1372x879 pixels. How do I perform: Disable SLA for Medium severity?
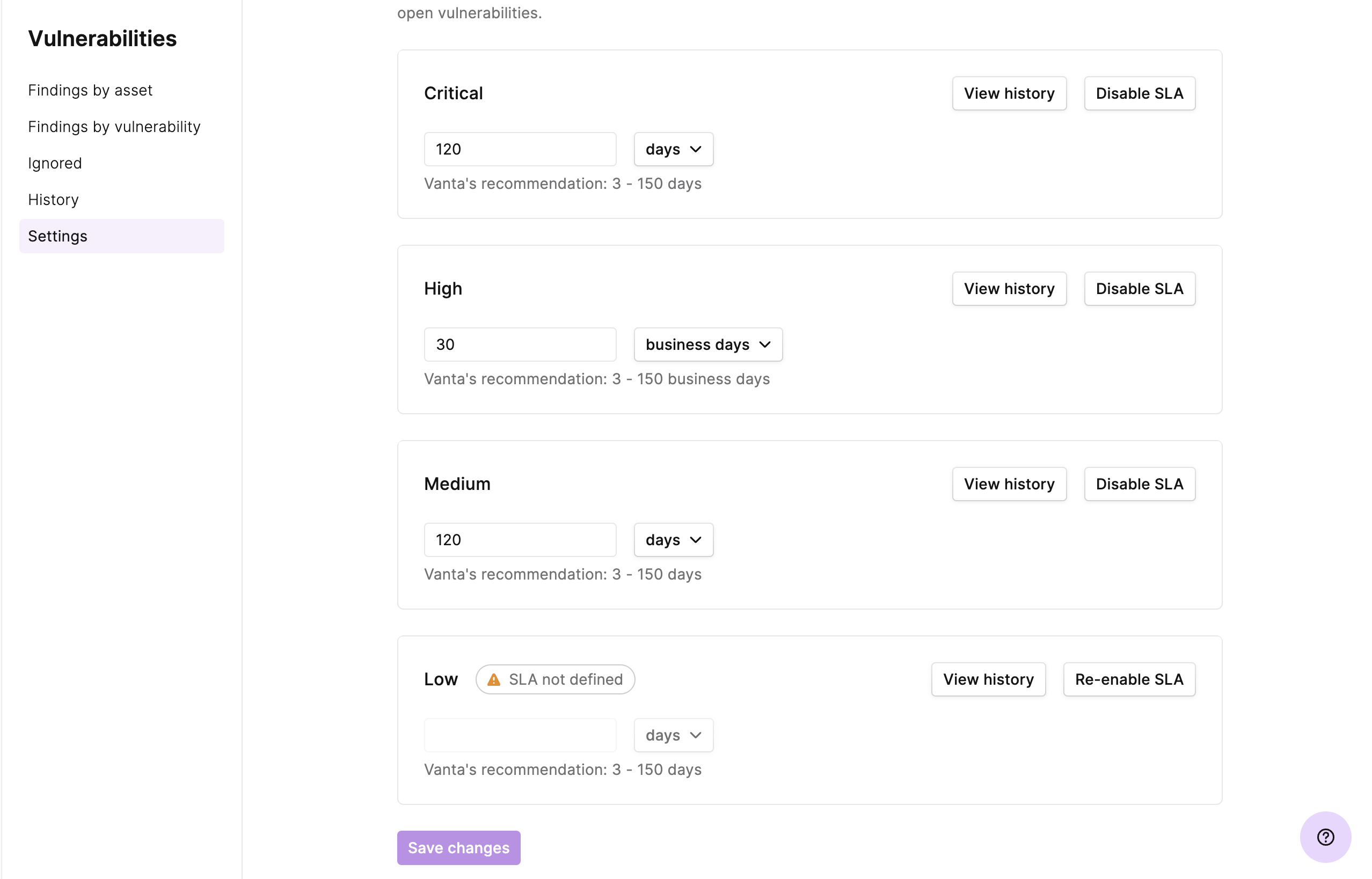click(x=1139, y=484)
